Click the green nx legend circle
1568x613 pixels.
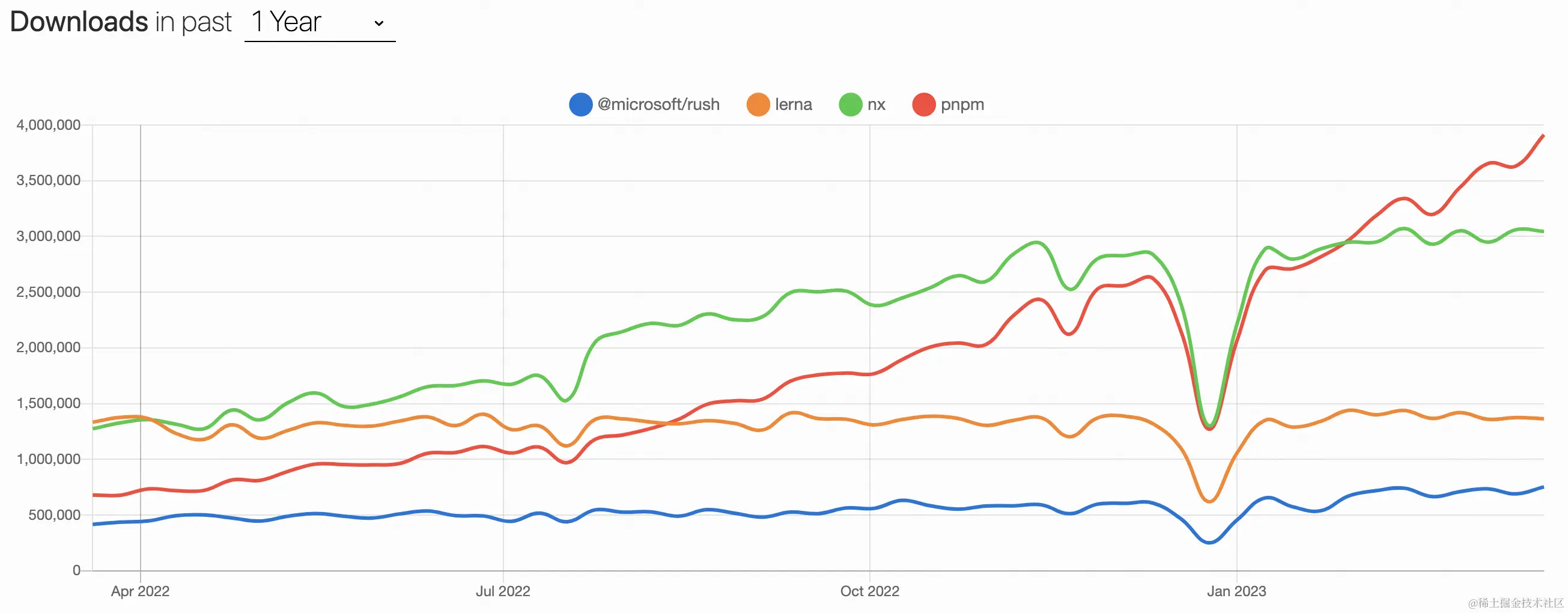point(850,104)
